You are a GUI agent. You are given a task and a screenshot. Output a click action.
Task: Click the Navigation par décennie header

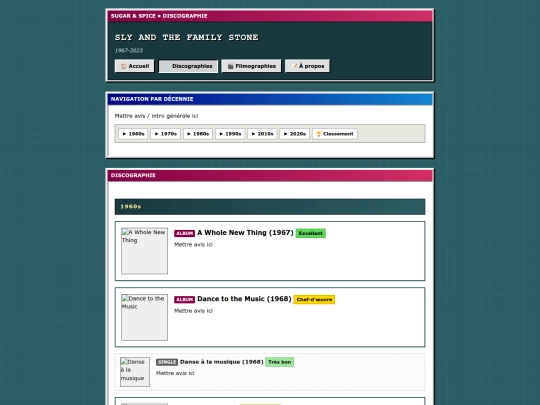pyautogui.click(x=270, y=99)
